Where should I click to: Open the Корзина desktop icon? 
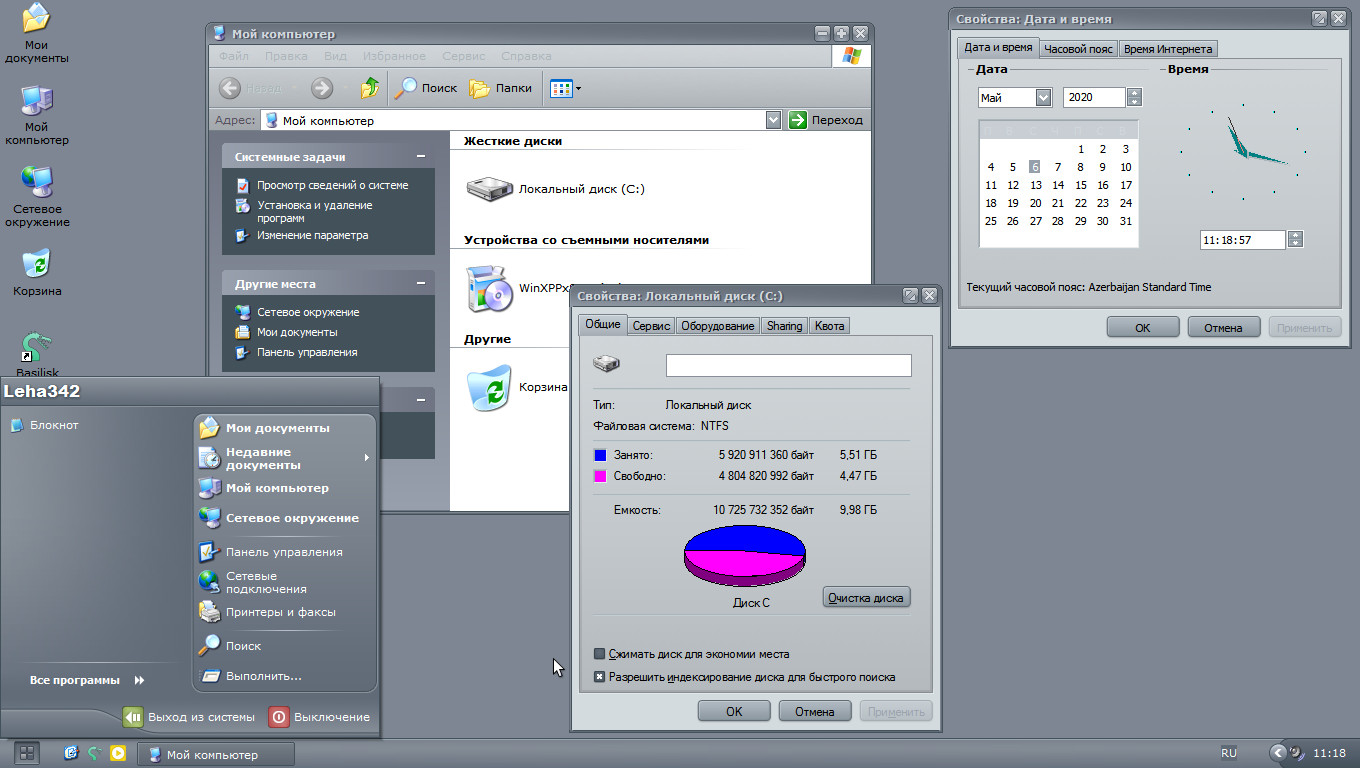37,272
